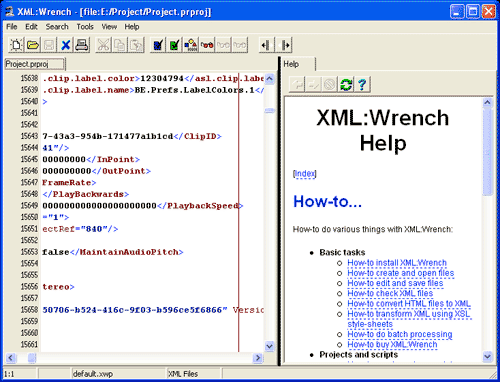Click the editor horizontal scrollbar right arrow
This screenshot has width=500, height=382.
(257, 358)
